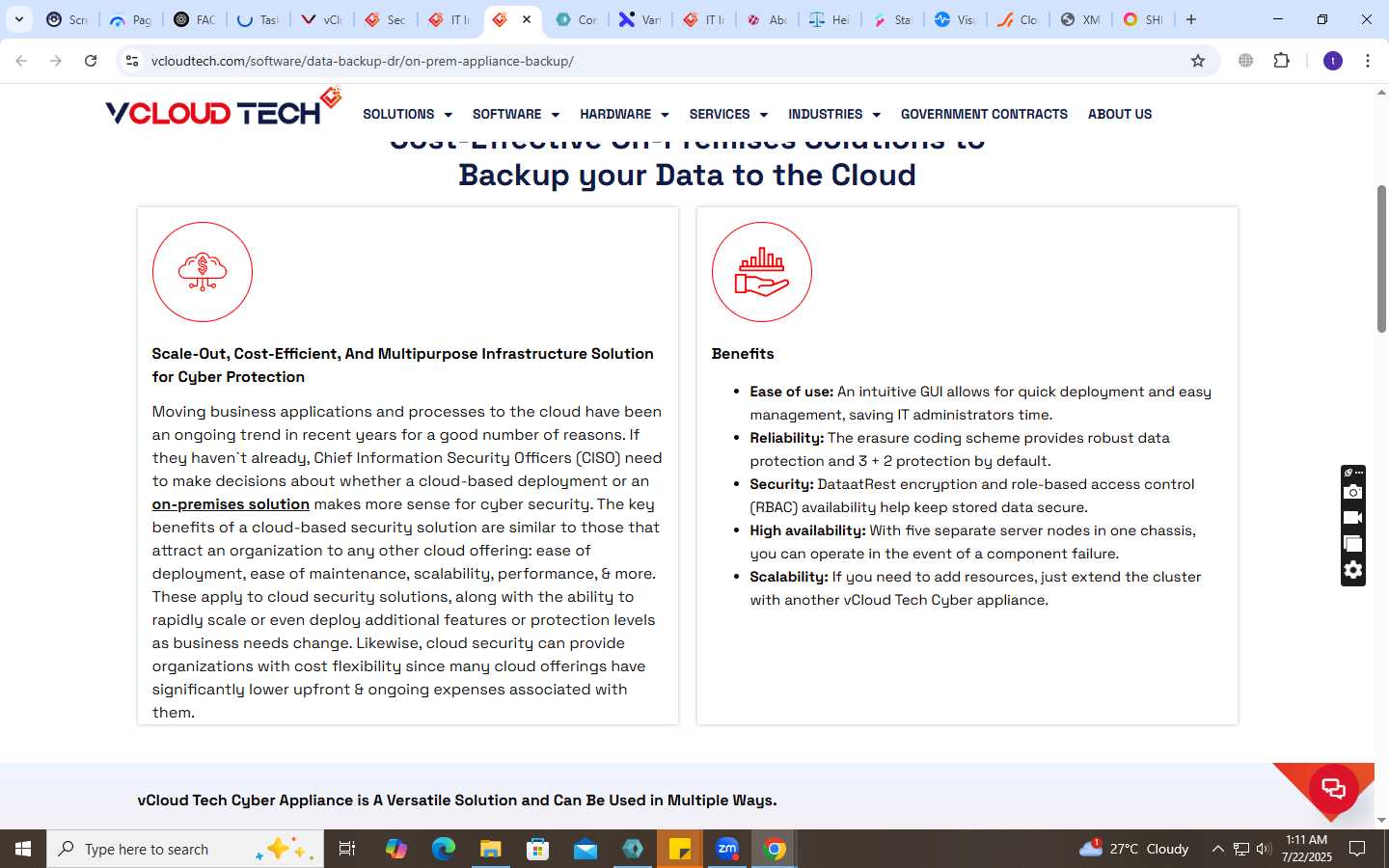Image resolution: width=1389 pixels, height=868 pixels.
Task: Click the screenshot camera icon in side widget
Action: point(1353,492)
